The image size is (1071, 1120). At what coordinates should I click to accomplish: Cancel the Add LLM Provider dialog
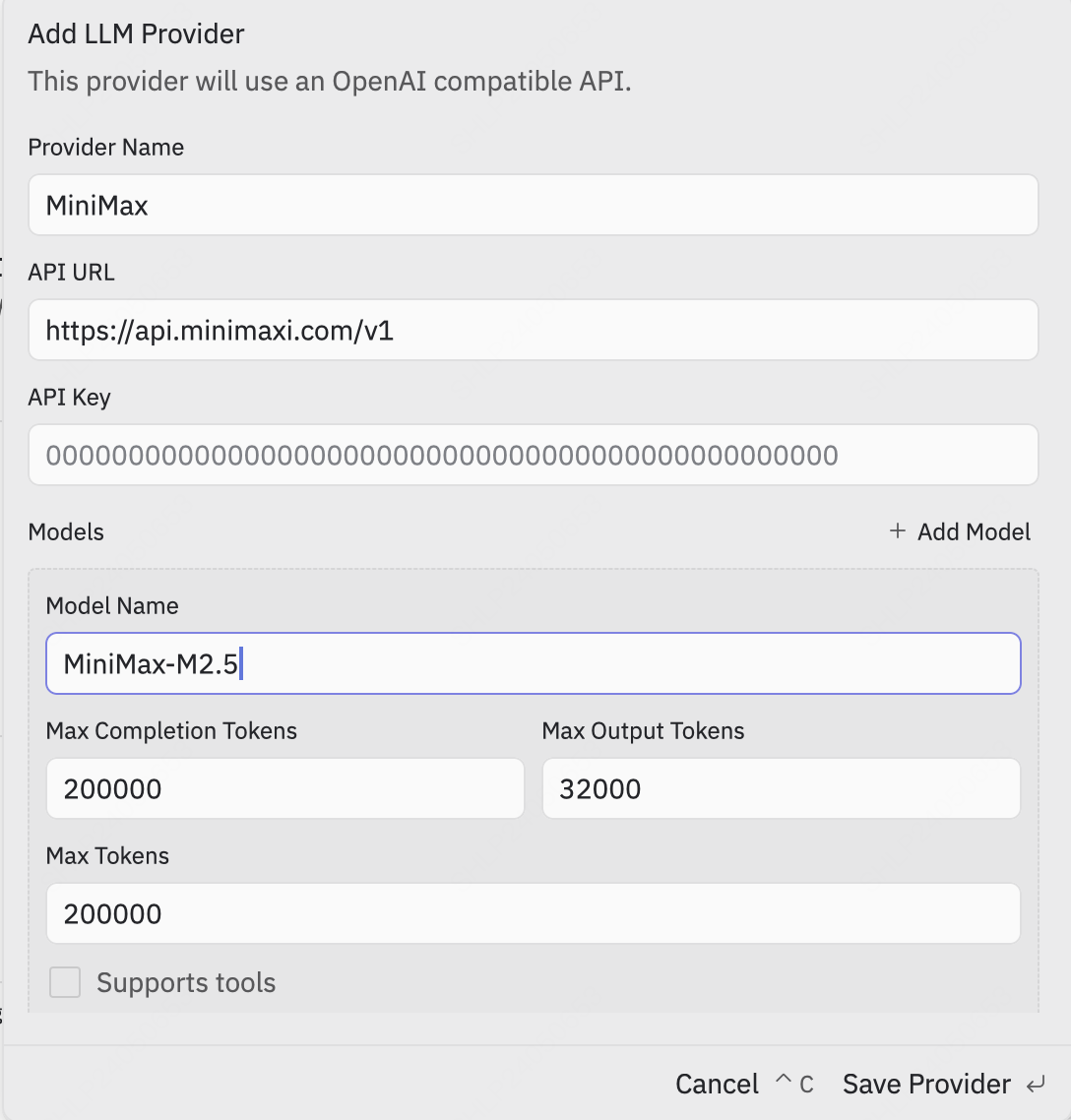pos(717,1085)
